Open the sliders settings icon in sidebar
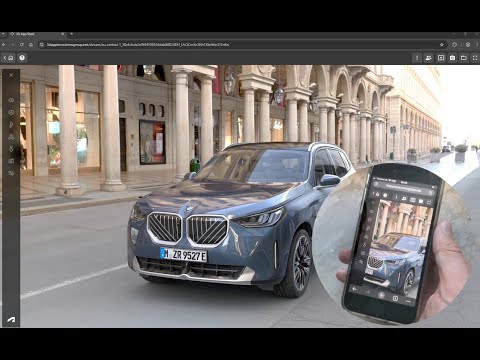Image resolution: width=480 pixels, height=360 pixels. 11,173
